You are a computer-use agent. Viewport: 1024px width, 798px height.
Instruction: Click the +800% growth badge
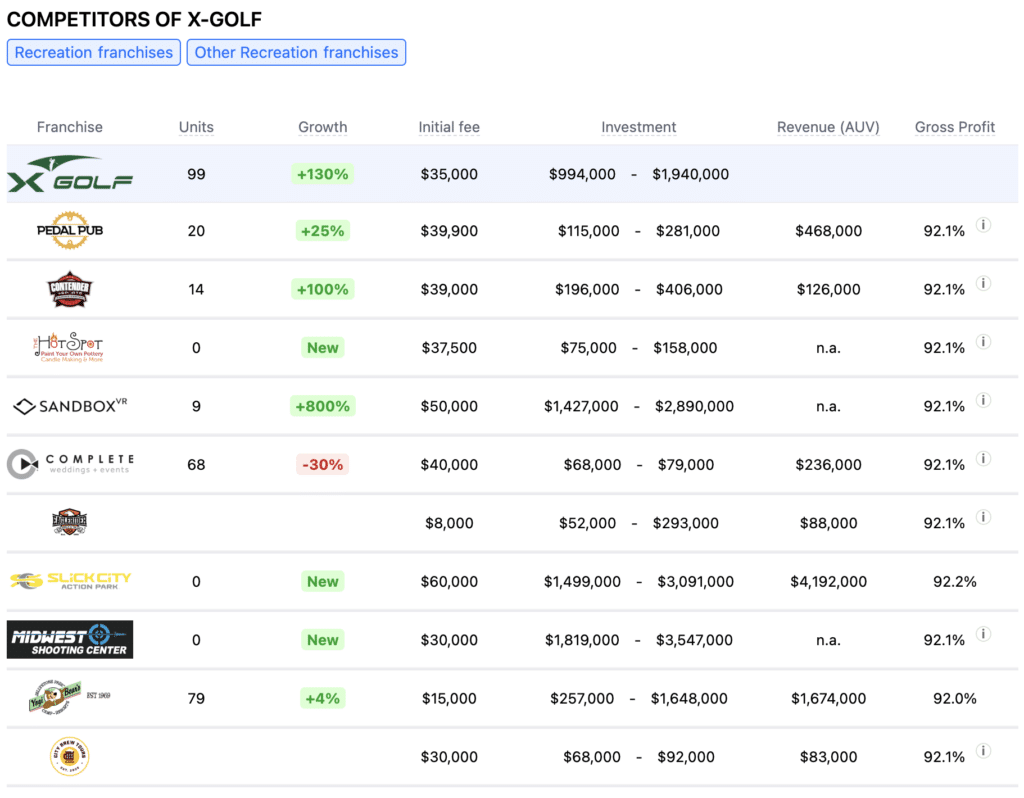(x=323, y=406)
